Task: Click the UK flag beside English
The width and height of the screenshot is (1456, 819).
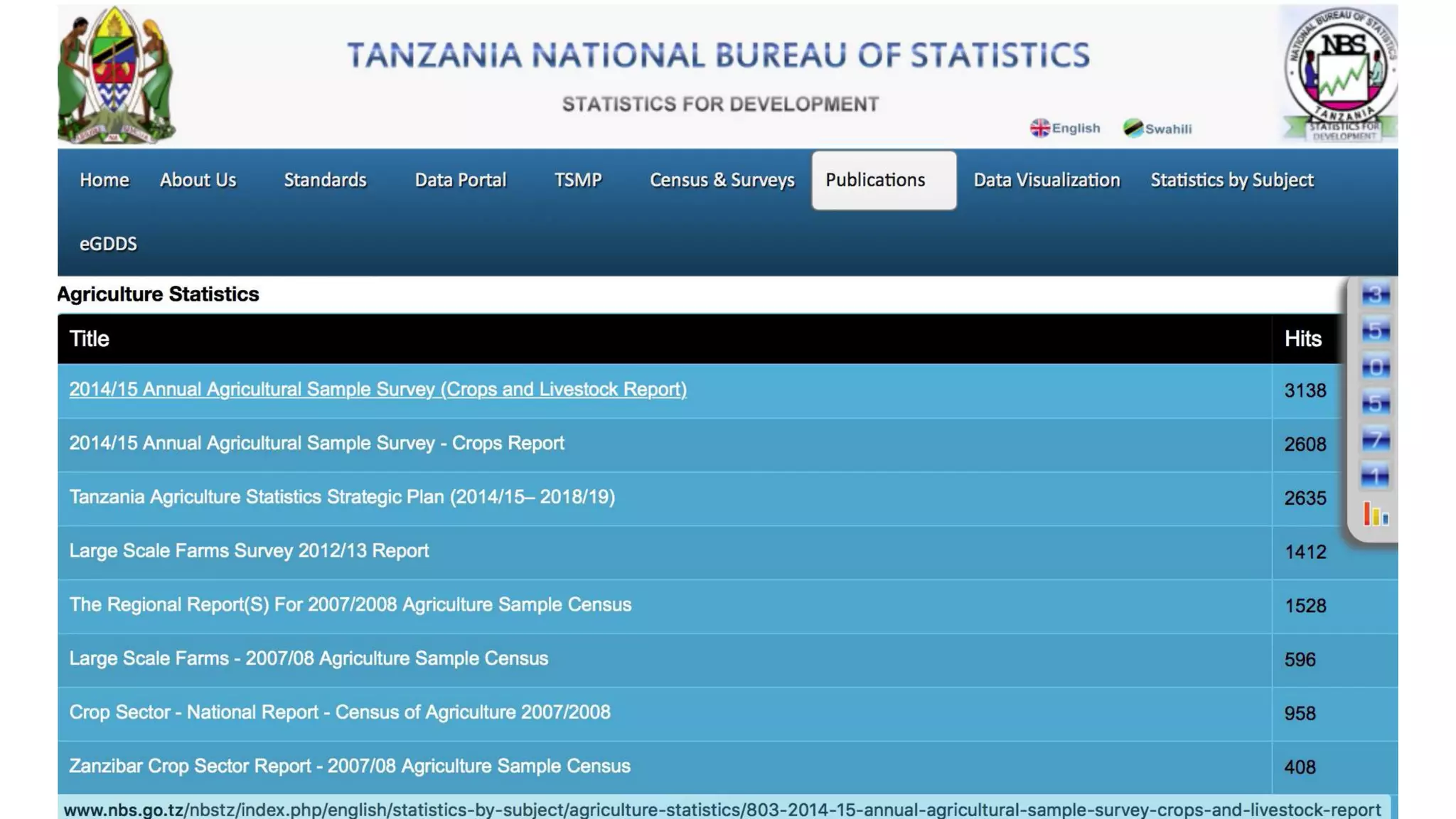Action: coord(1039,128)
